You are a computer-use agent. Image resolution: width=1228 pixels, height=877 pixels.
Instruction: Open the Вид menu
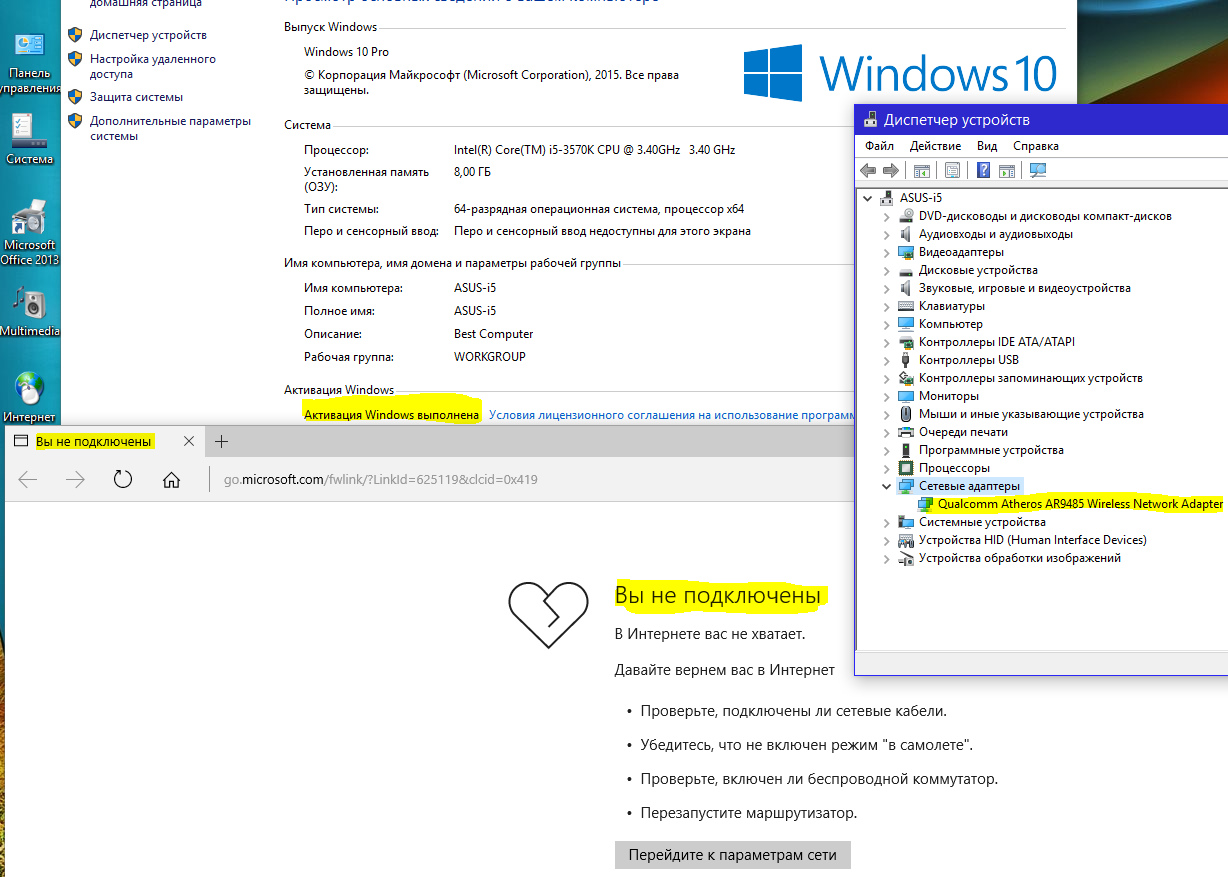[x=987, y=146]
